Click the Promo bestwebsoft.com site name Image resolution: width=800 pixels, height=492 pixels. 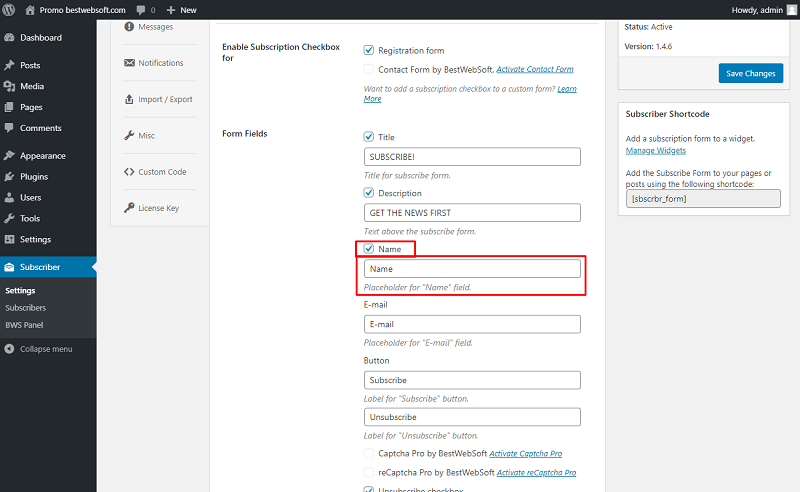[x=83, y=10]
